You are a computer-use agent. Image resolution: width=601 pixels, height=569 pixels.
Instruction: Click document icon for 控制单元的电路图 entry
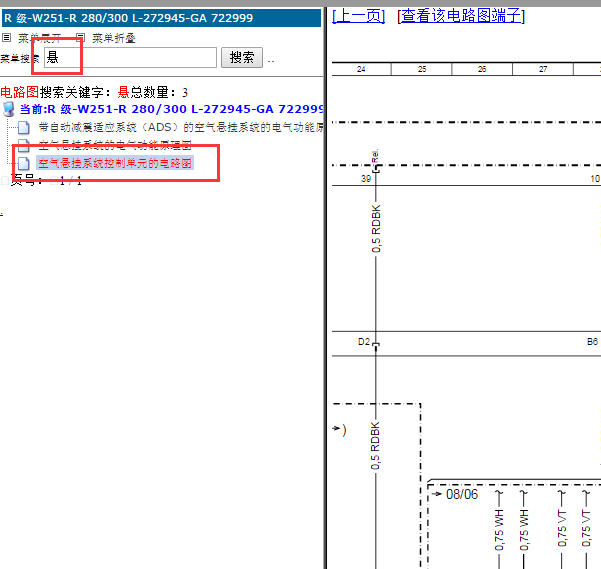(24, 162)
